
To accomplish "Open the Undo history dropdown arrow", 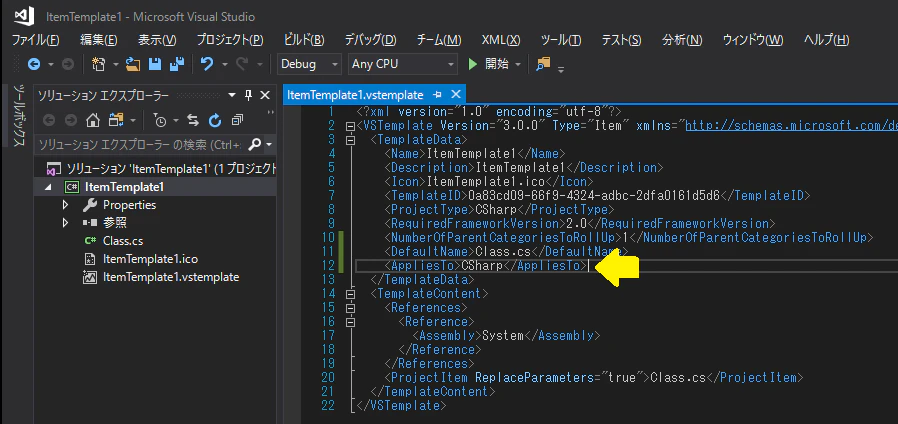I will click(x=224, y=65).
